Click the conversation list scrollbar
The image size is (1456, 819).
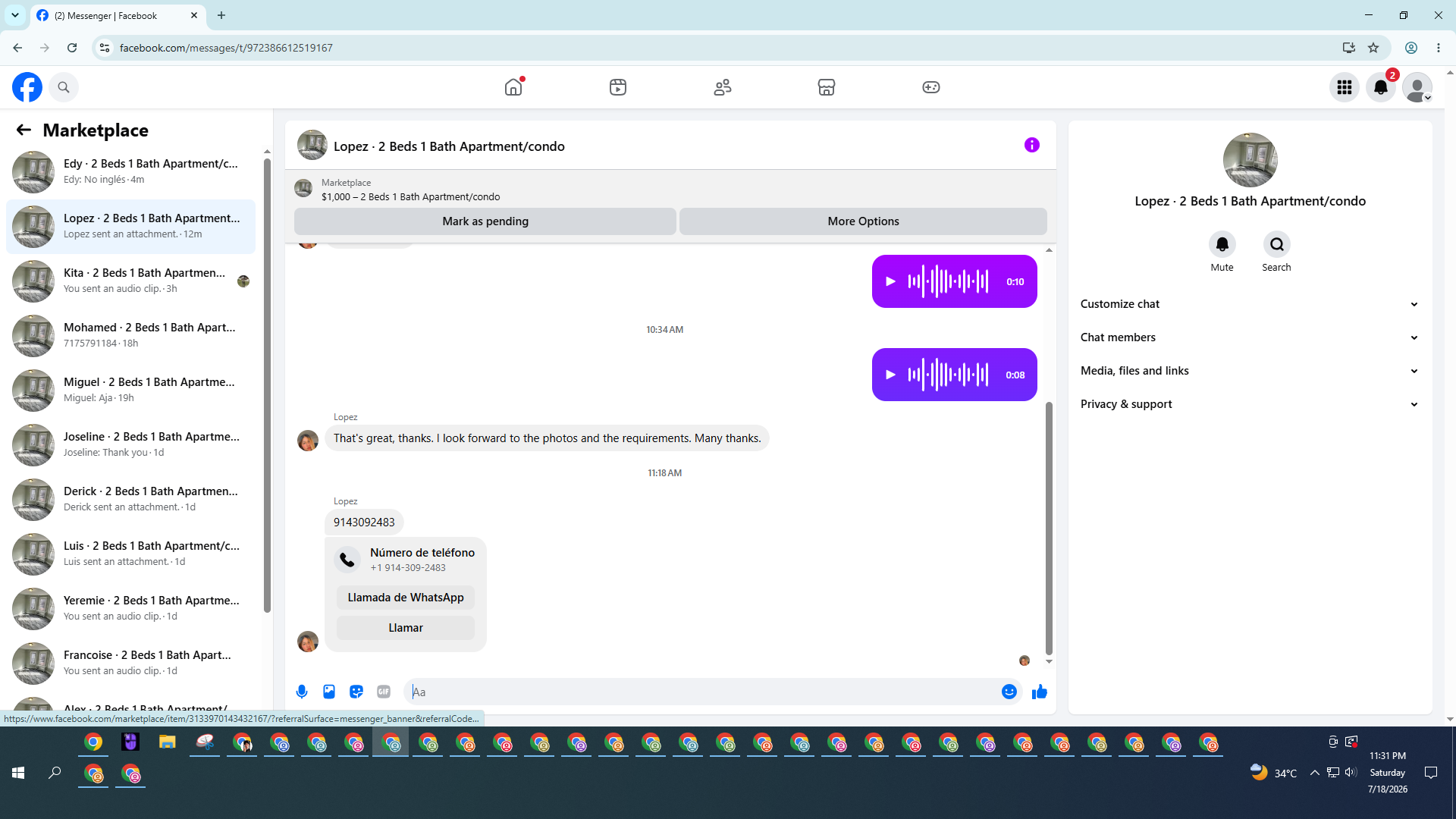[x=267, y=385]
